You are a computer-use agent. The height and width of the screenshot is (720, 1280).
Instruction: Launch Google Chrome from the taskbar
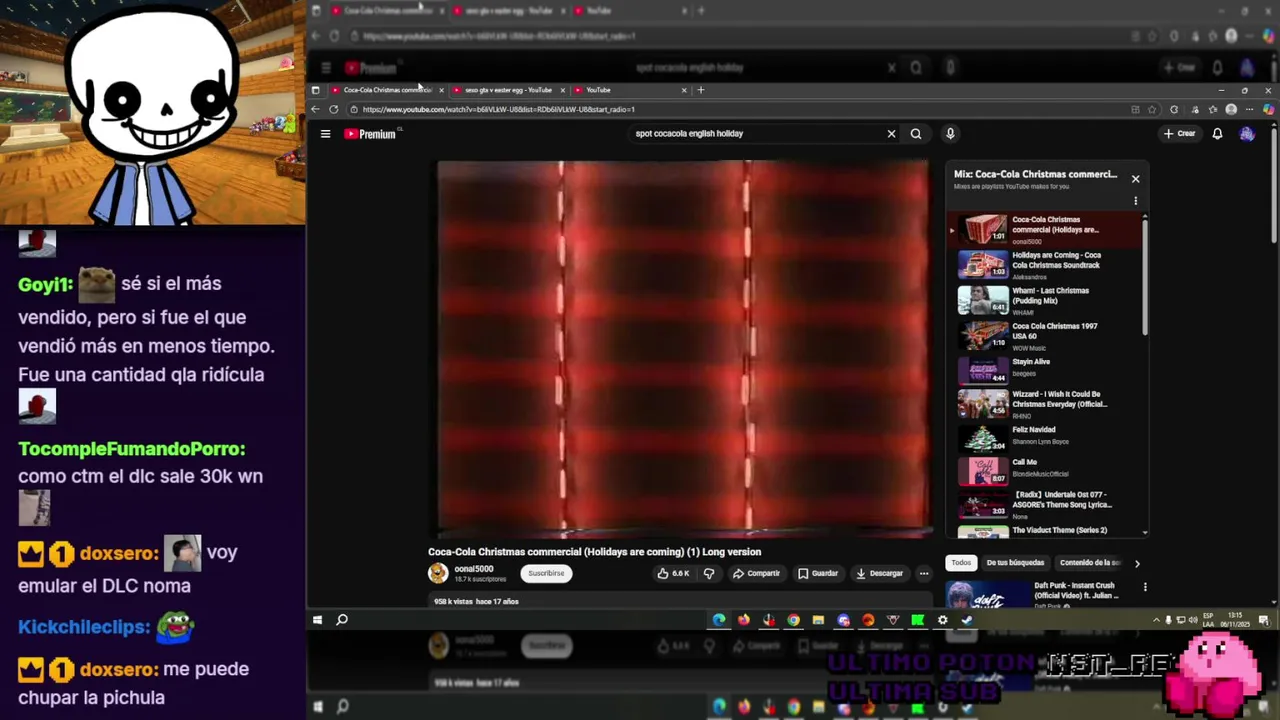pos(793,620)
